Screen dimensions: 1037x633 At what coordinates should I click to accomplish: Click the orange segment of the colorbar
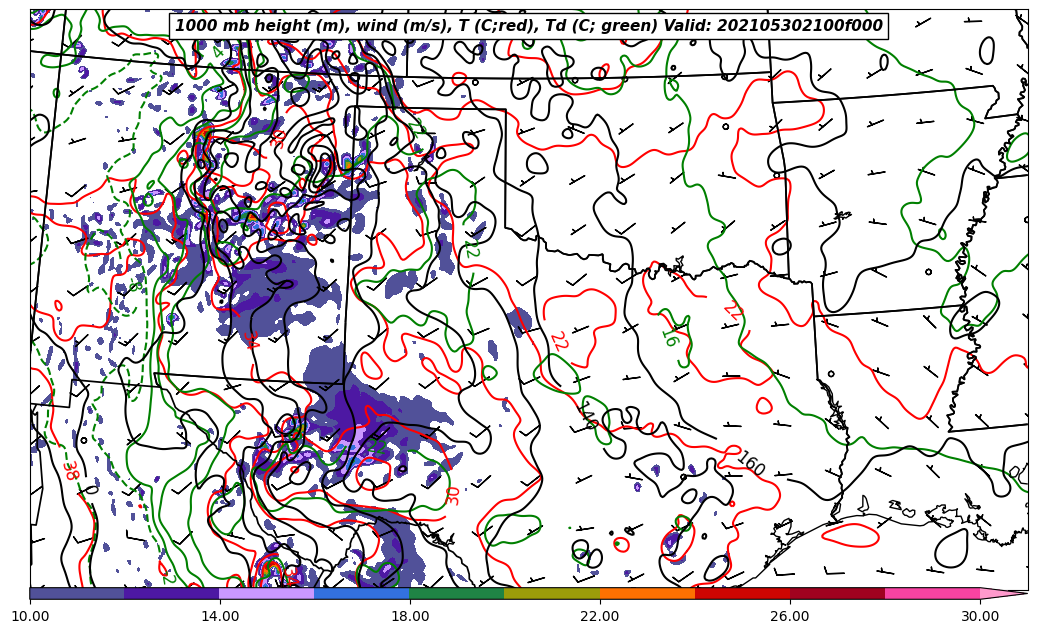pyautogui.click(x=647, y=593)
